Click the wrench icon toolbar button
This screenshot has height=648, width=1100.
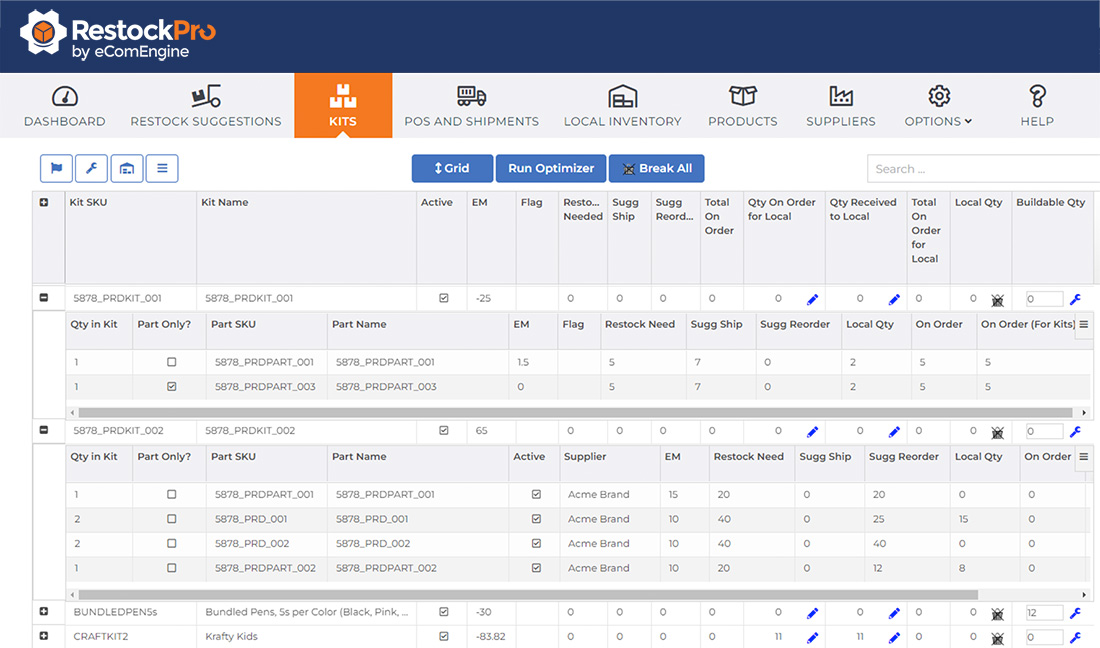click(x=91, y=169)
